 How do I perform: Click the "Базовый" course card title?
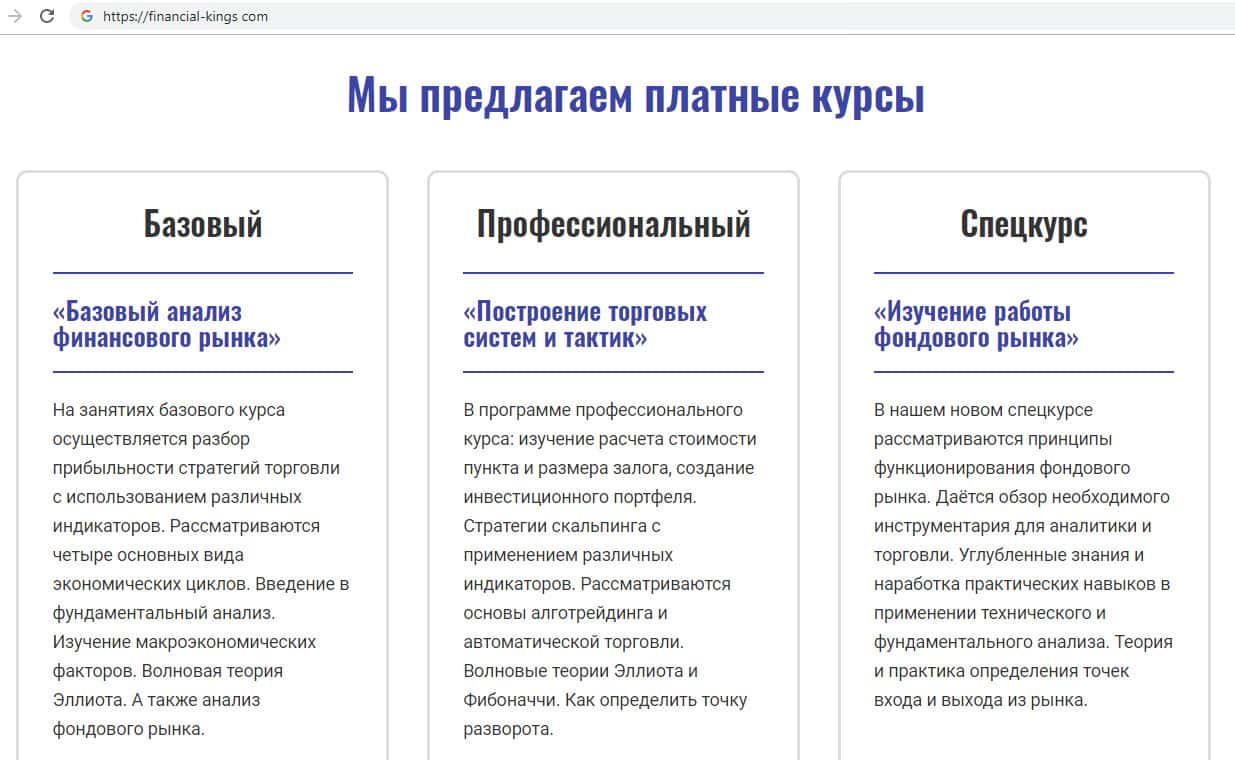tap(203, 223)
